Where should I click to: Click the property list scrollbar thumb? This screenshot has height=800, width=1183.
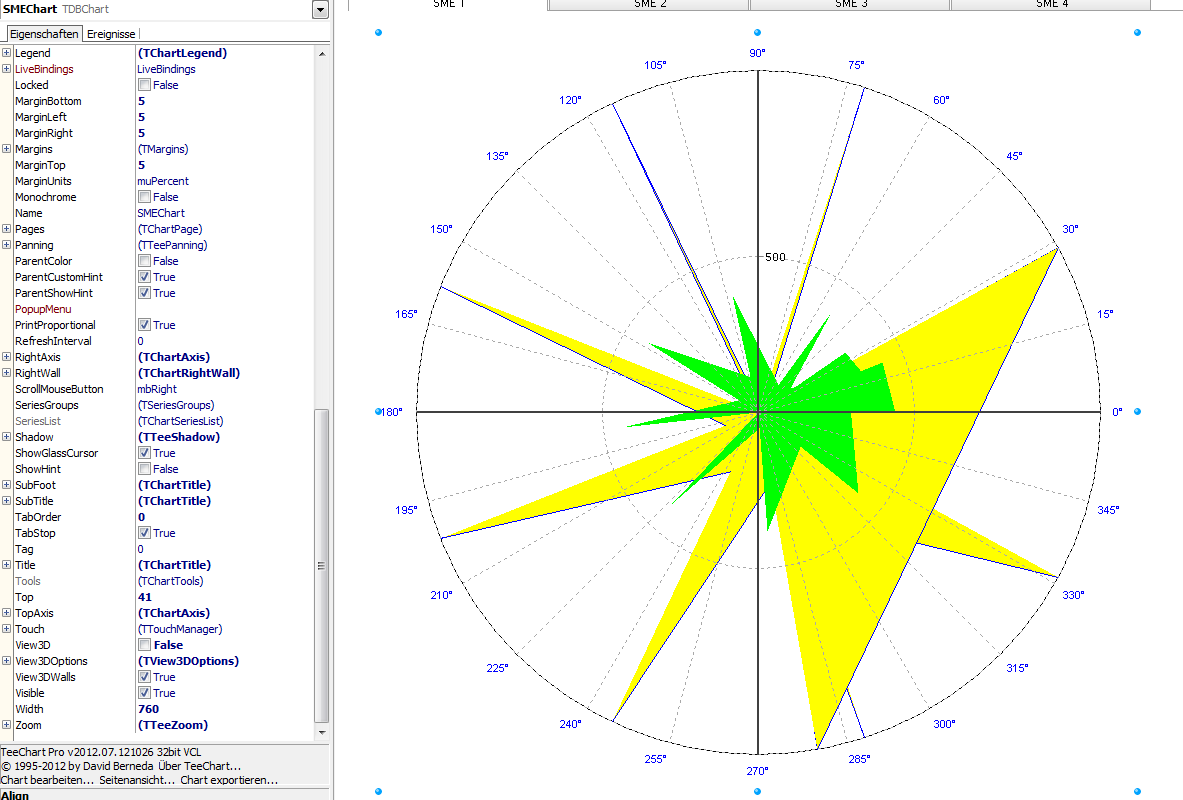(321, 565)
